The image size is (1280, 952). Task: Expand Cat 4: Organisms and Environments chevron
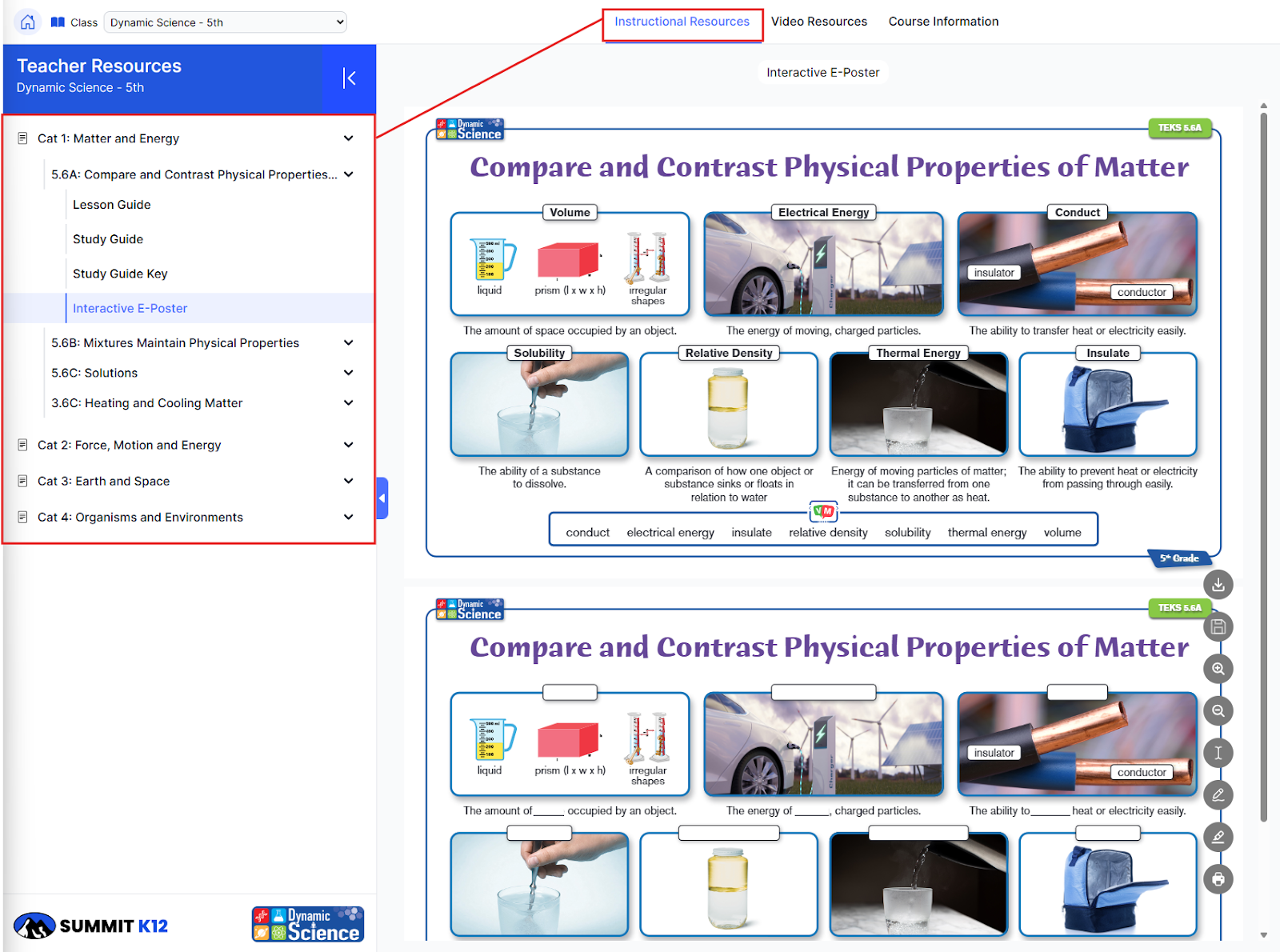[349, 517]
